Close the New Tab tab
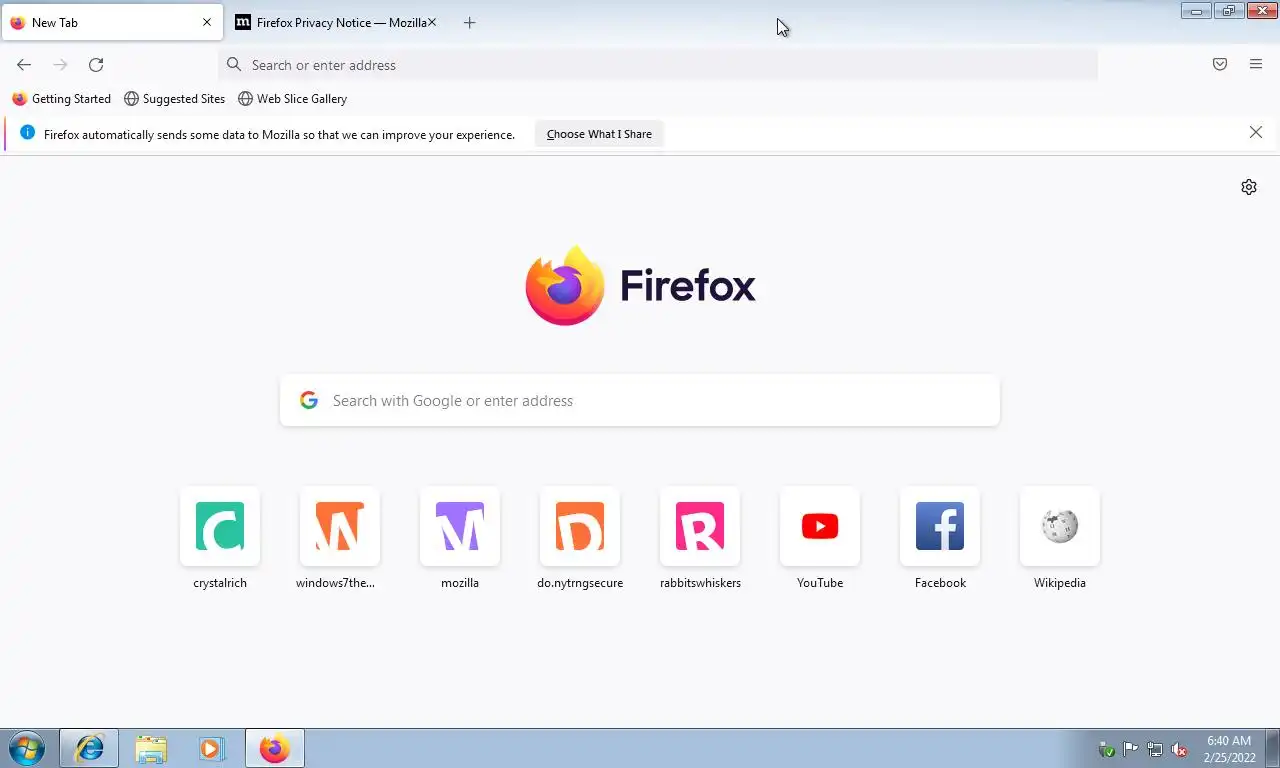The width and height of the screenshot is (1280, 768). [x=207, y=22]
